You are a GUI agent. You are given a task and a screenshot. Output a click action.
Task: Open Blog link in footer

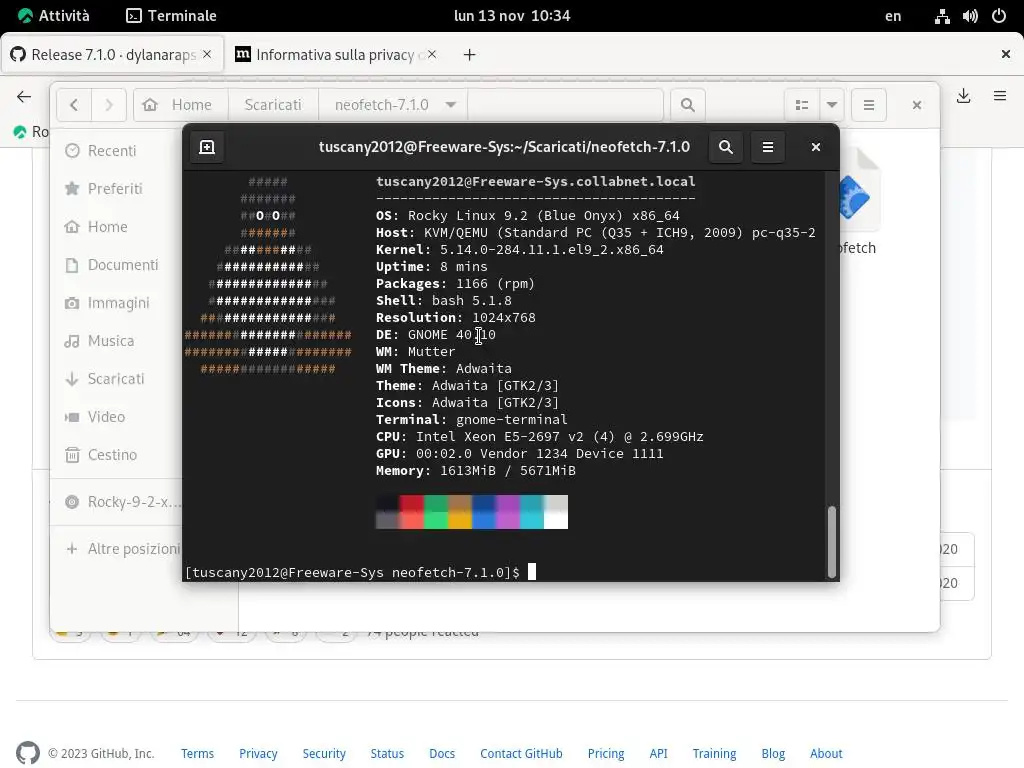click(x=773, y=754)
